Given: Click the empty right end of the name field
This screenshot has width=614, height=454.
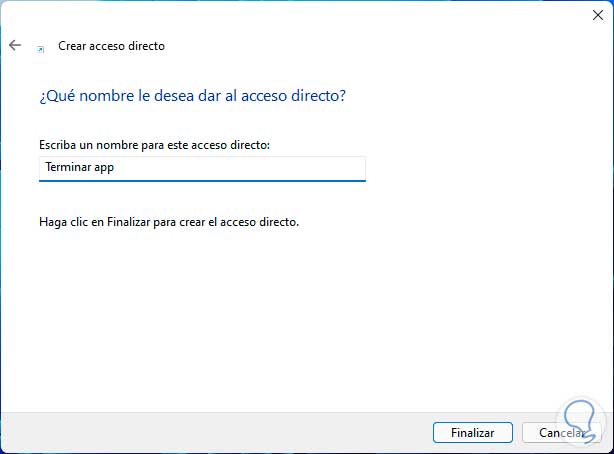Looking at the screenshot, I should [300, 168].
